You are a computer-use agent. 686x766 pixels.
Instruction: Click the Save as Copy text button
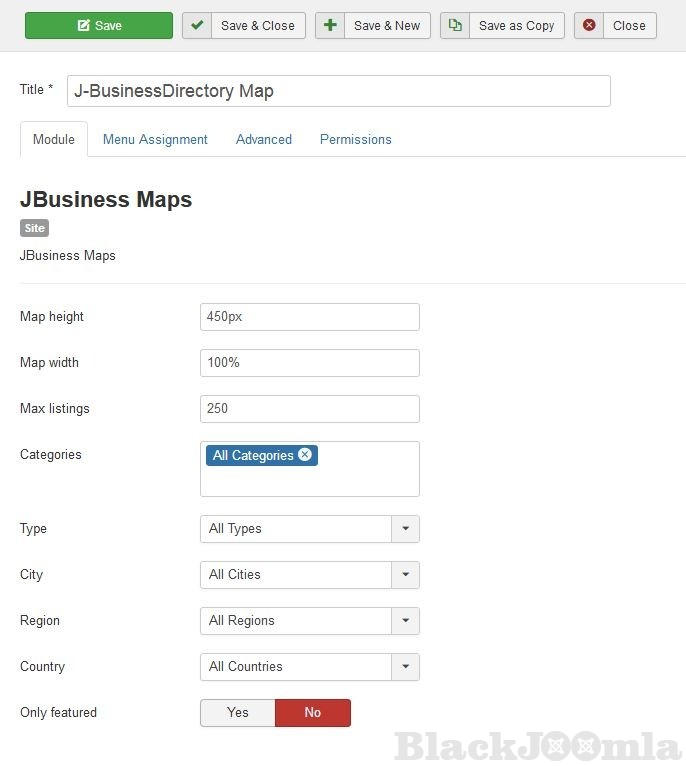[x=516, y=25]
